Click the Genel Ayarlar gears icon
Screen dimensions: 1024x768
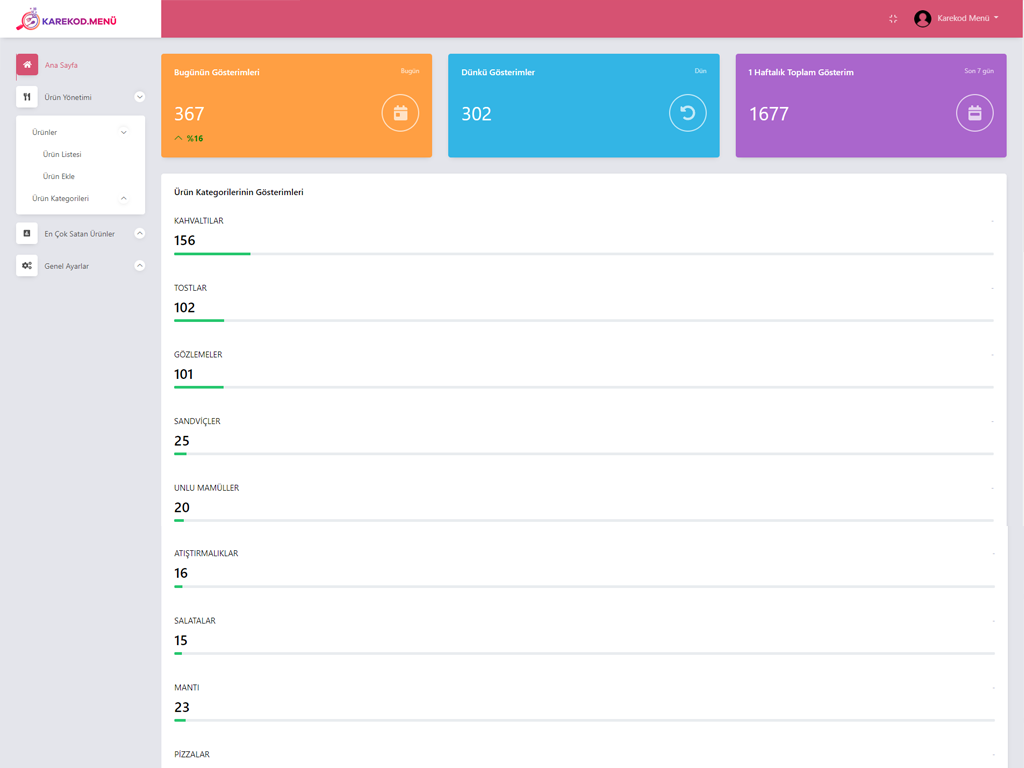click(27, 265)
